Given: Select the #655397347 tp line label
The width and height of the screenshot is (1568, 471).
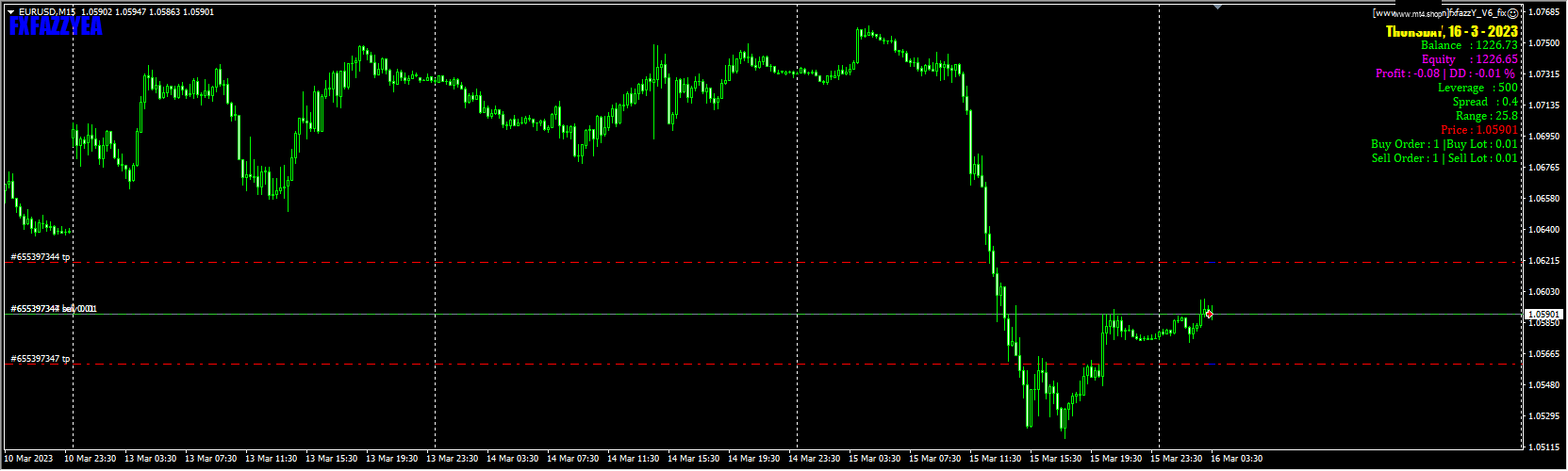Looking at the screenshot, I should pos(41,359).
